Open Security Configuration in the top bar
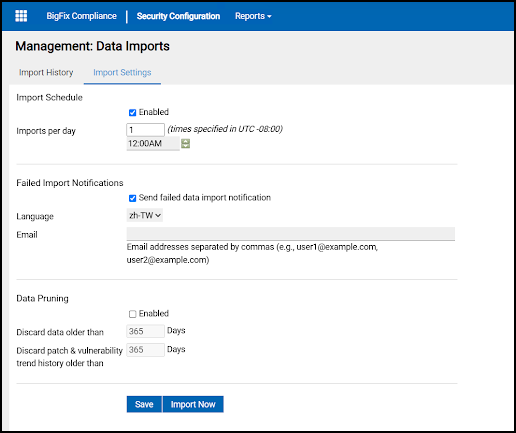 click(x=178, y=16)
